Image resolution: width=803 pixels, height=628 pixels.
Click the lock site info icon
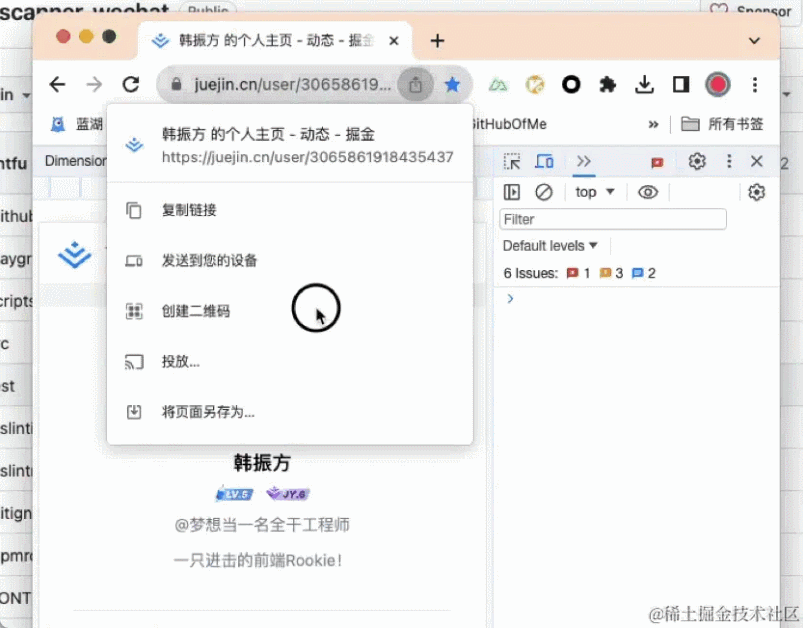pos(176,85)
